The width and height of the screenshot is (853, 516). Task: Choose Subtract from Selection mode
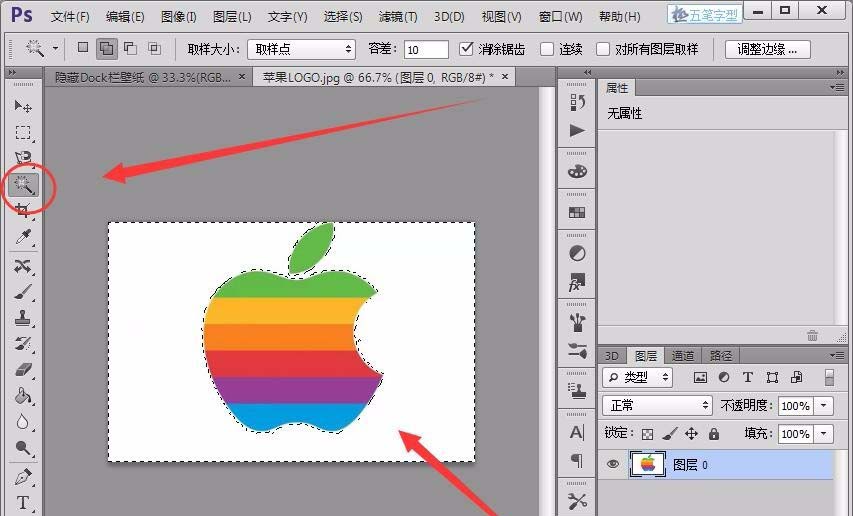point(131,48)
